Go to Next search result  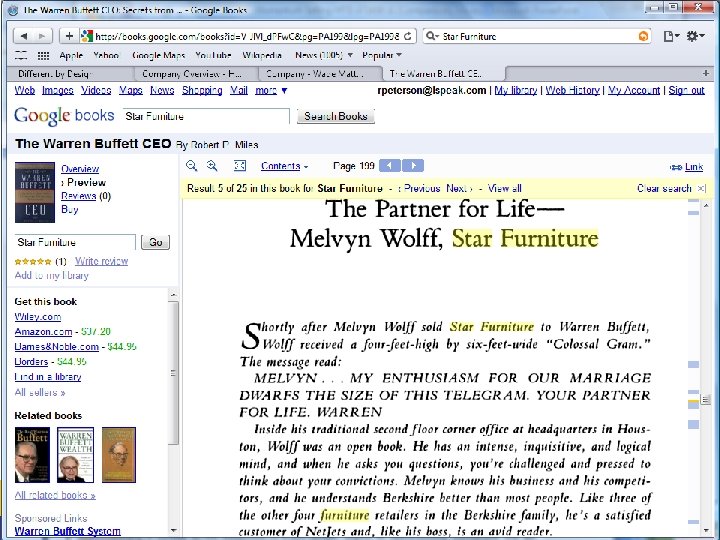(459, 188)
